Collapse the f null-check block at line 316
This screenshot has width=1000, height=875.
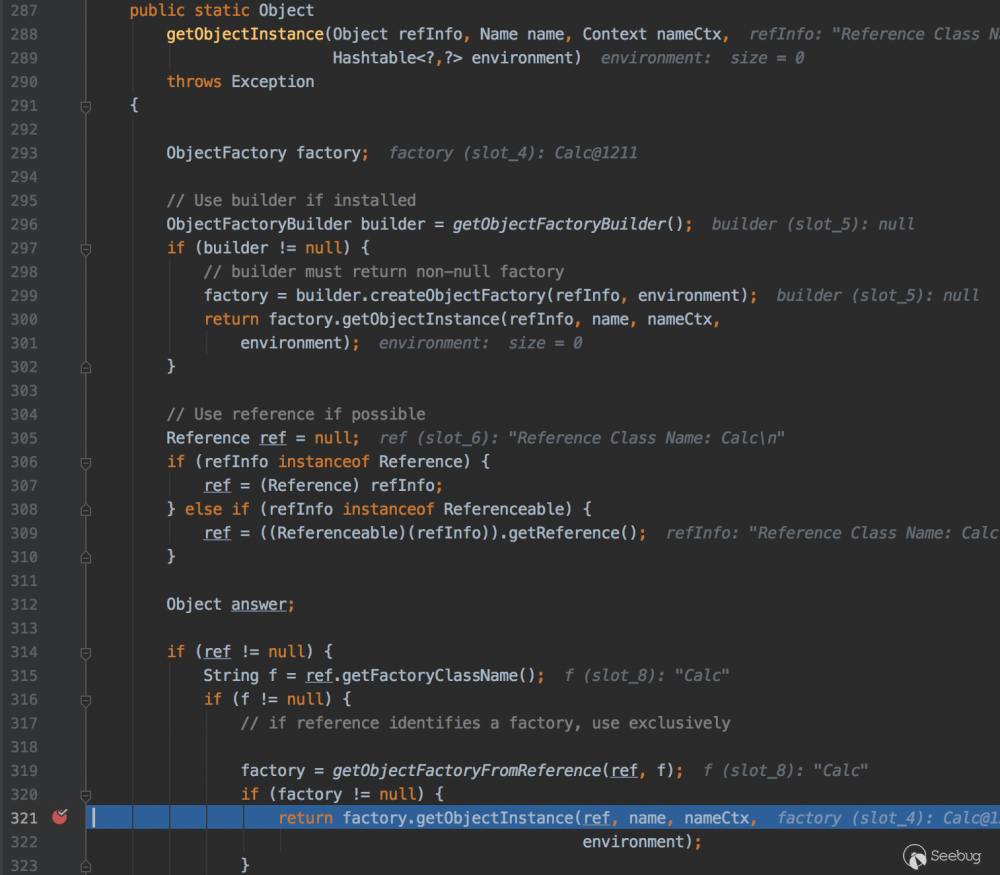85,699
